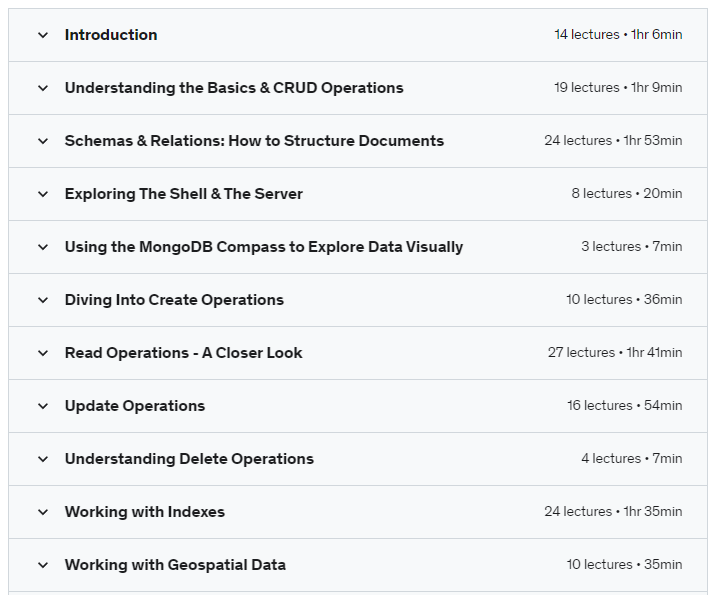Click '10 lectures • 36min' text
714x595 pixels.
624,300
